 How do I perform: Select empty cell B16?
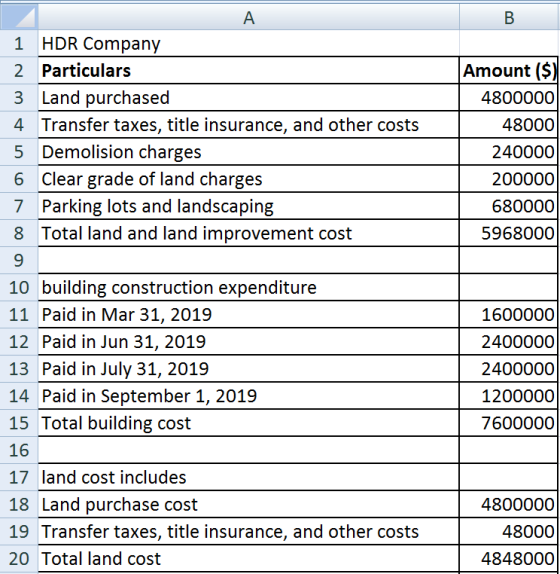509,450
